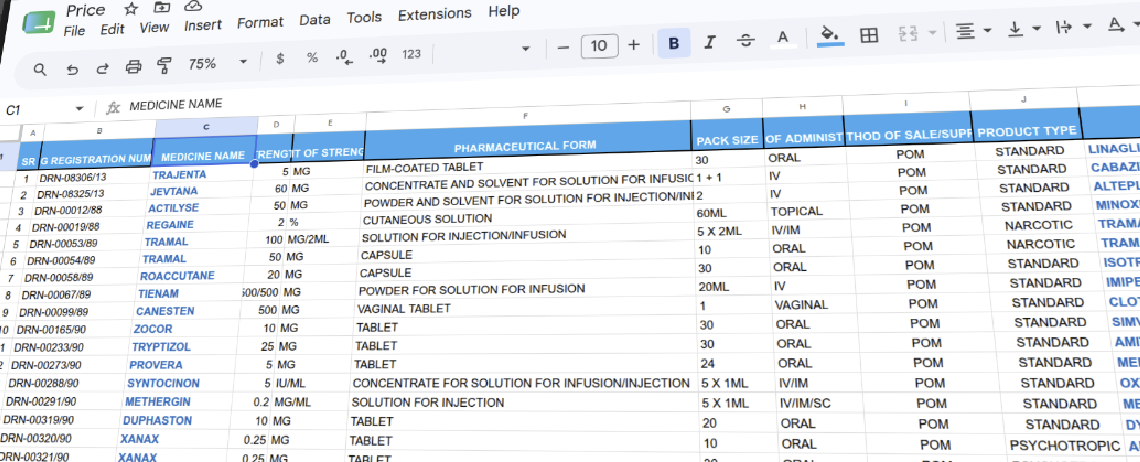This screenshot has height=462, width=1140.
Task: Click the VAGINAL TABLET cell
Action: tap(404, 308)
